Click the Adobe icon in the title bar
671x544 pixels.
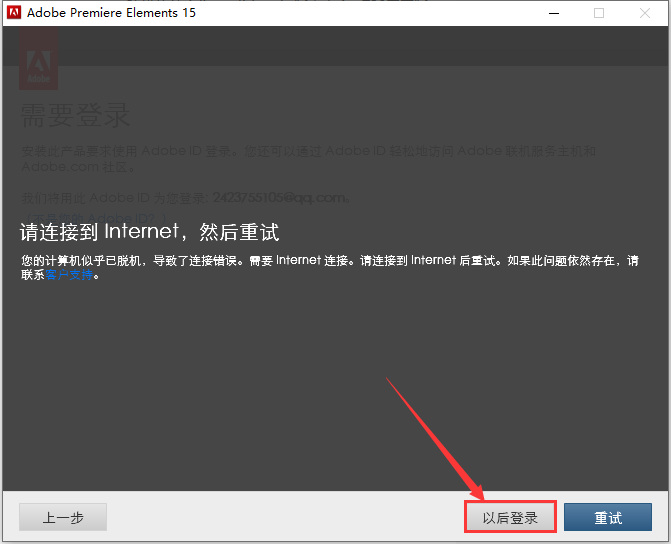(x=14, y=12)
